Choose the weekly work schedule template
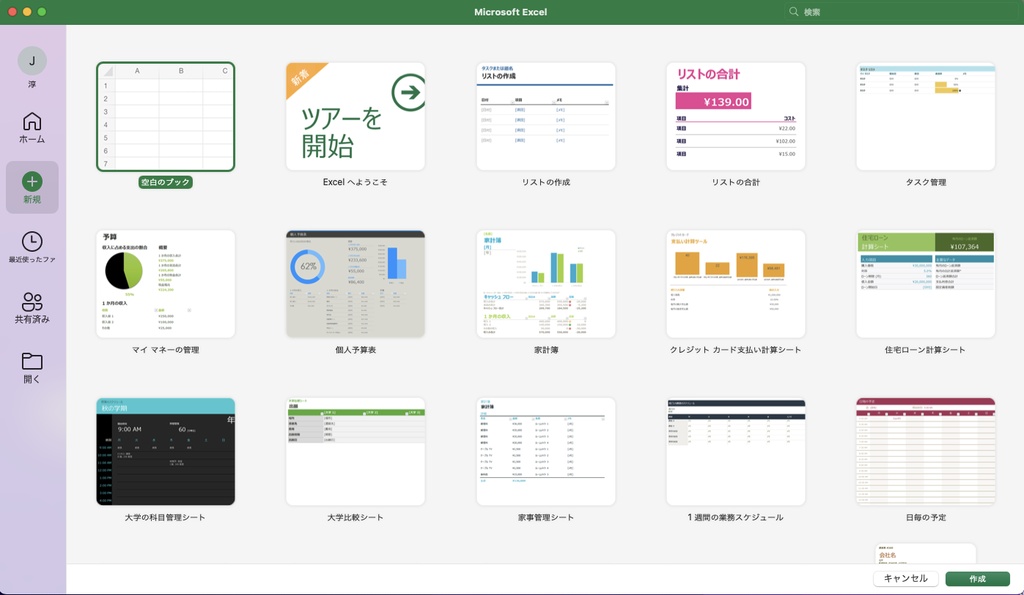 [x=736, y=451]
